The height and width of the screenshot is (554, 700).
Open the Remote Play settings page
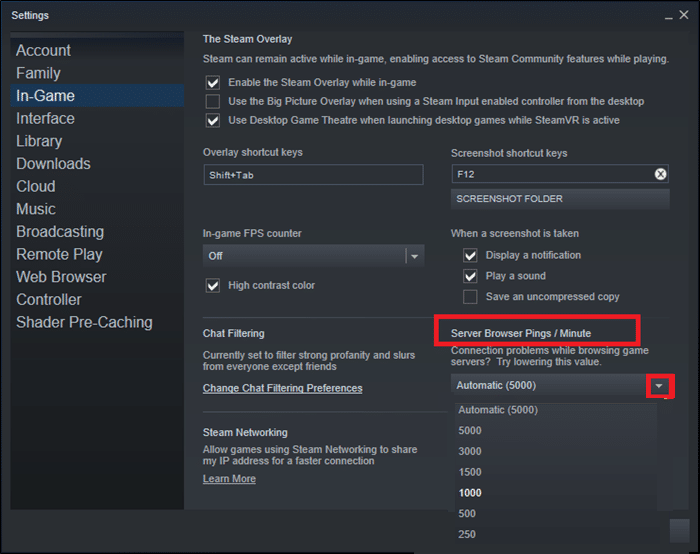tap(59, 254)
